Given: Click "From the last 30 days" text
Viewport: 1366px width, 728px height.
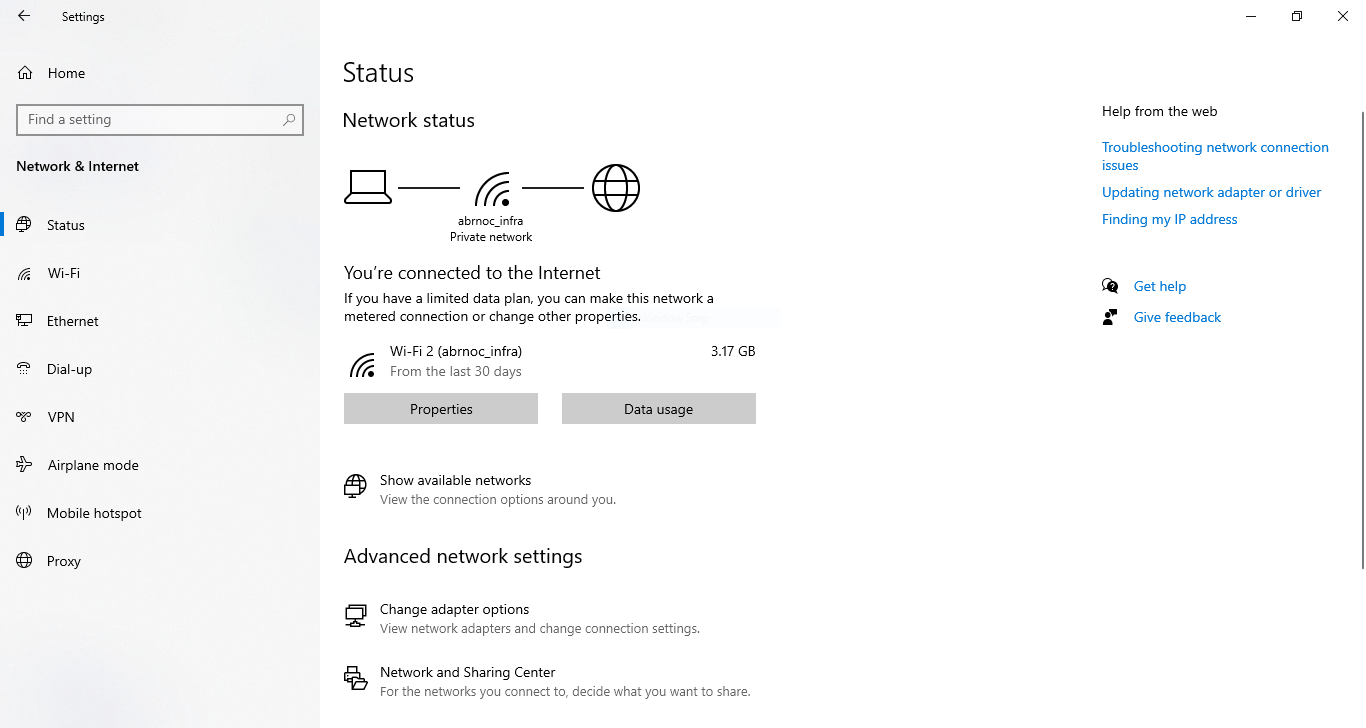Looking at the screenshot, I should [456, 371].
